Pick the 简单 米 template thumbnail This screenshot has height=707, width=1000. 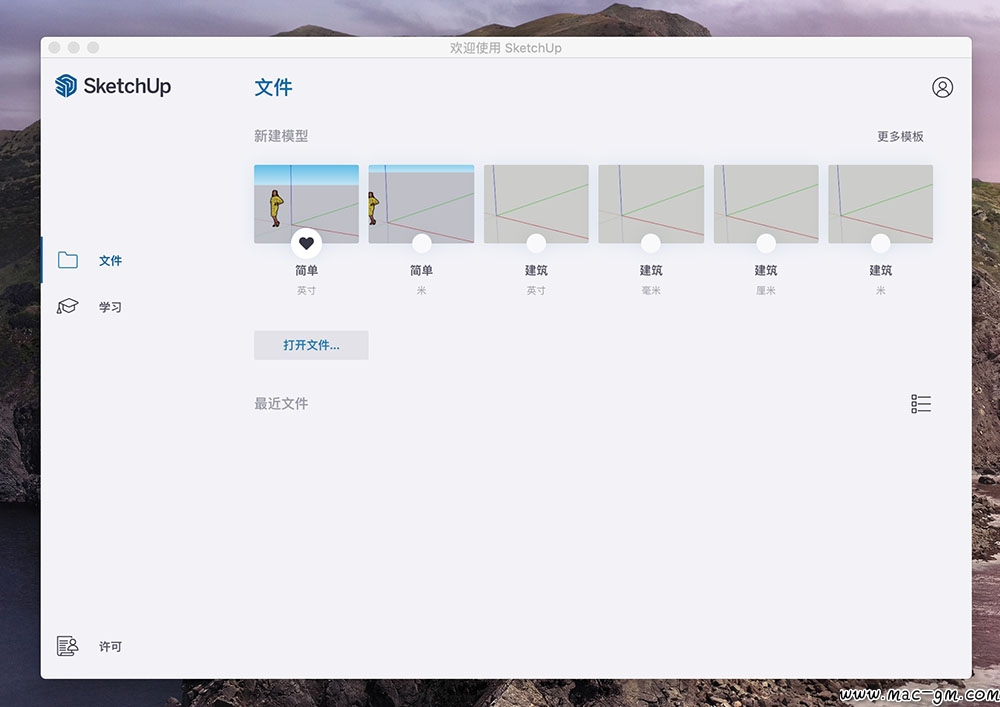pyautogui.click(x=421, y=198)
